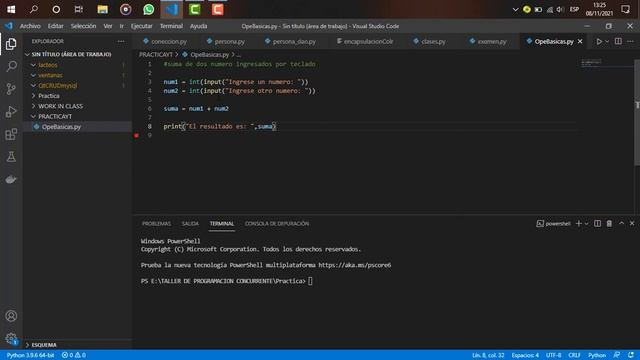Open the Accounts menu icon
This screenshot has width=640, height=360.
(11, 316)
